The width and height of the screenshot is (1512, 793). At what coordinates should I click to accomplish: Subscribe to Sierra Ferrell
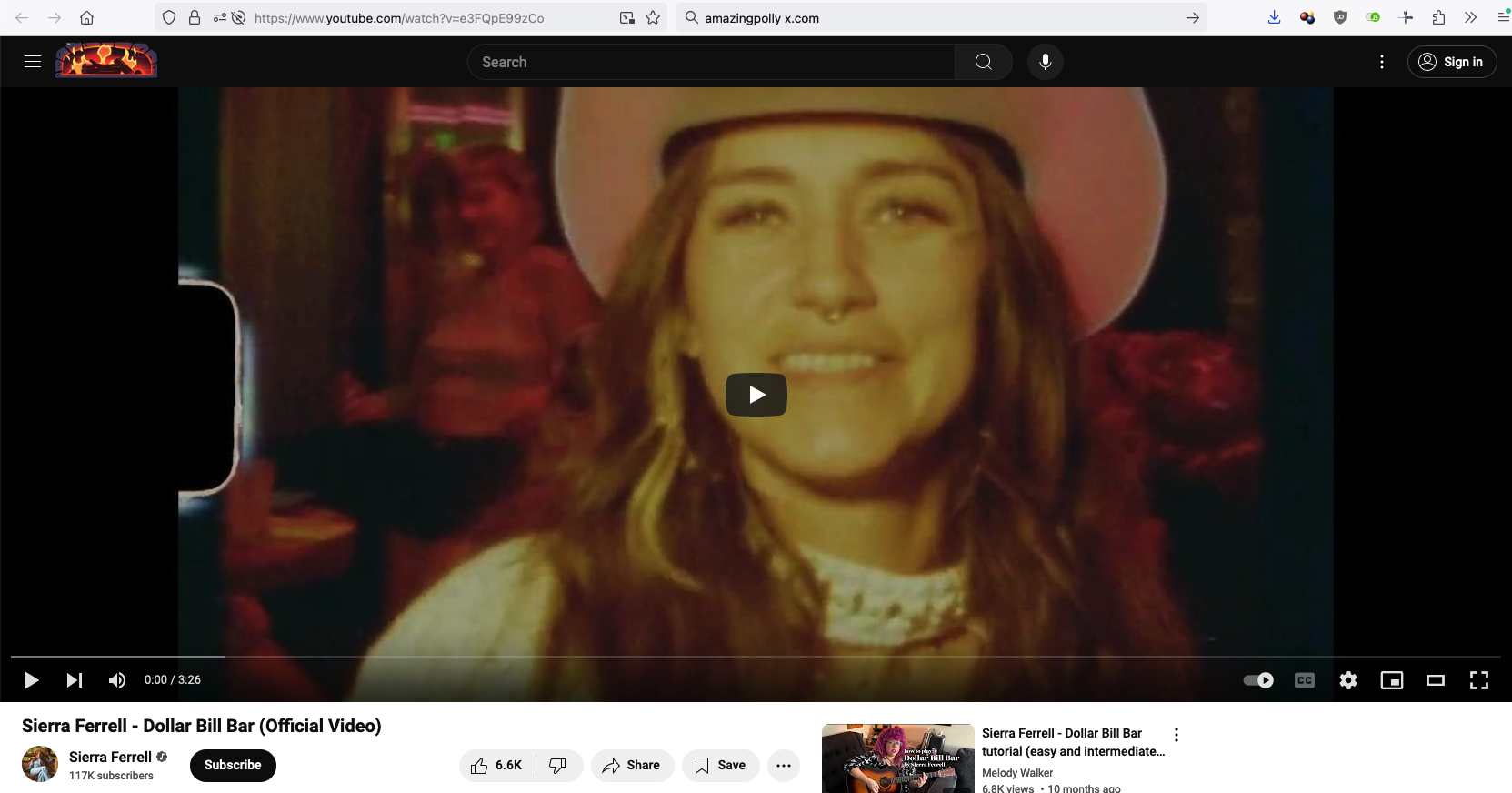(x=233, y=765)
